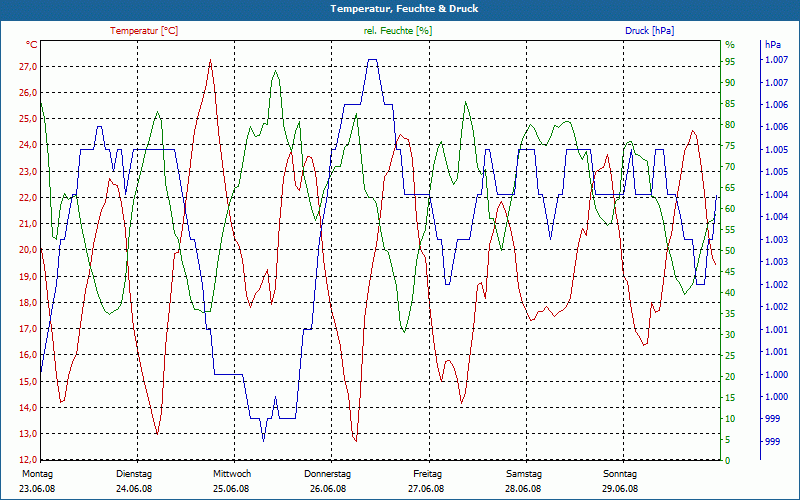The height and width of the screenshot is (500, 800).
Task: Click the green '%' axis unit label
Action: (730, 45)
